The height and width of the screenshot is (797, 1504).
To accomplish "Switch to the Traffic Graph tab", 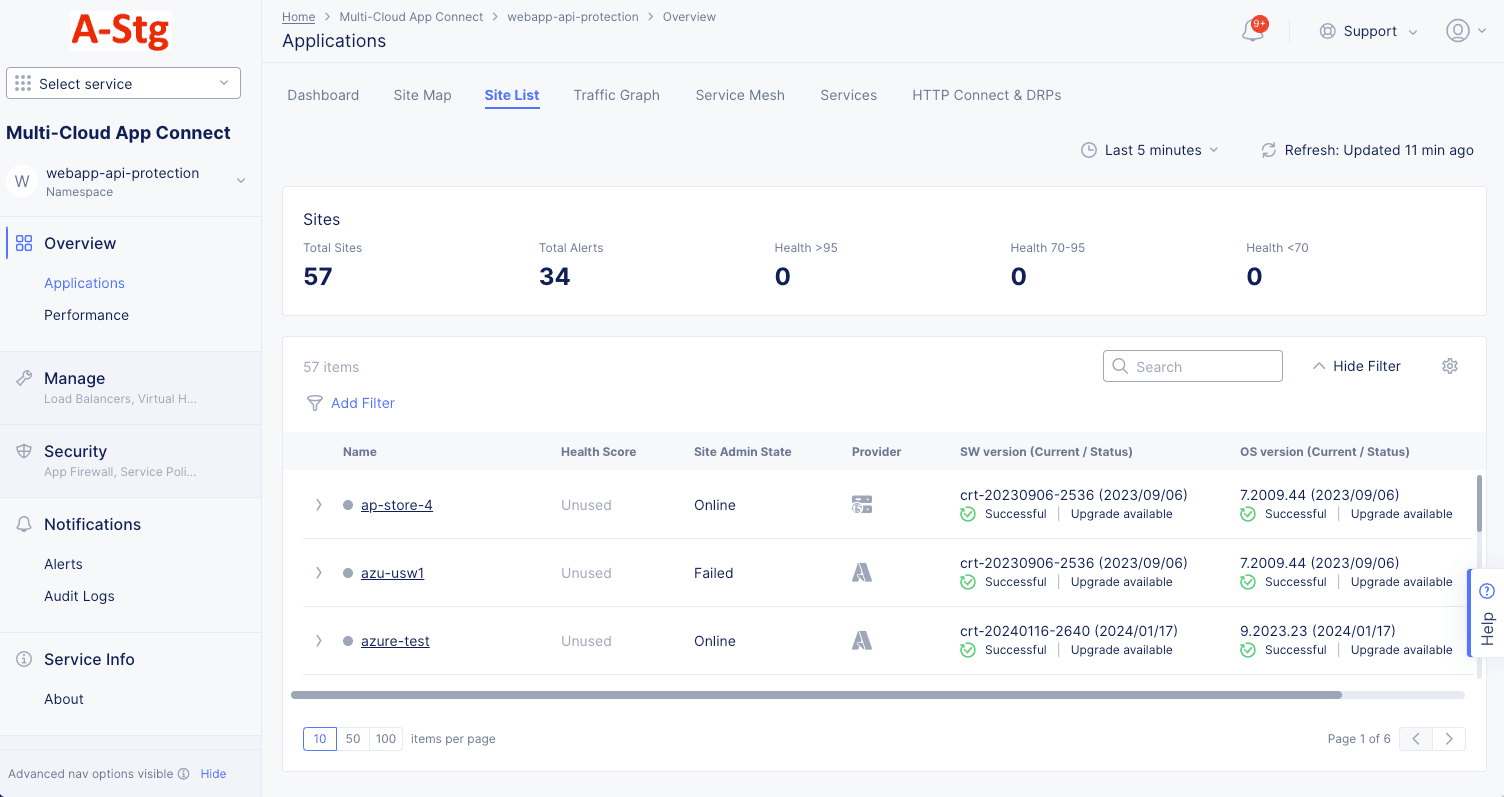I will pos(616,95).
